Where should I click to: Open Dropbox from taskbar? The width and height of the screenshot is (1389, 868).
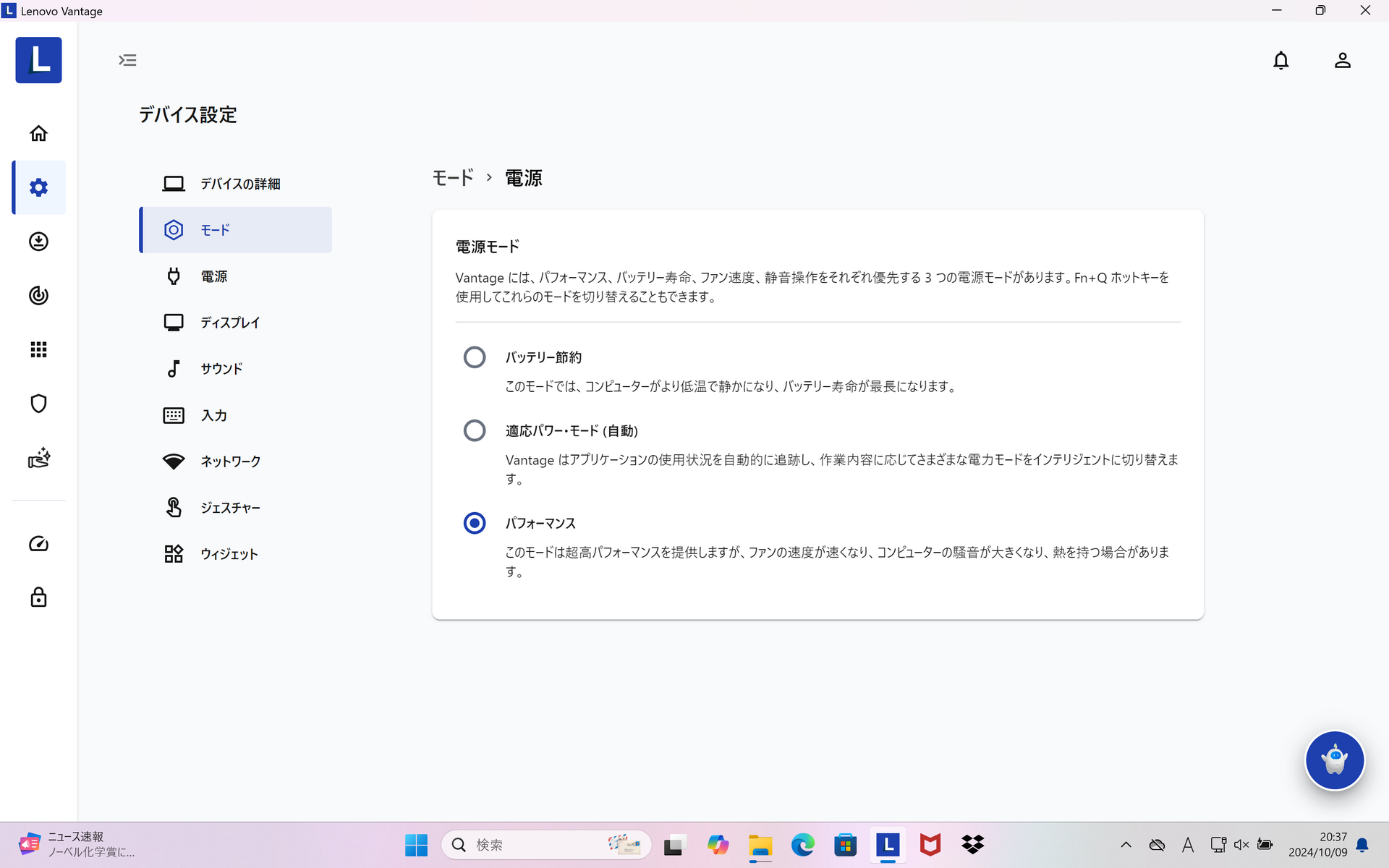point(973,845)
